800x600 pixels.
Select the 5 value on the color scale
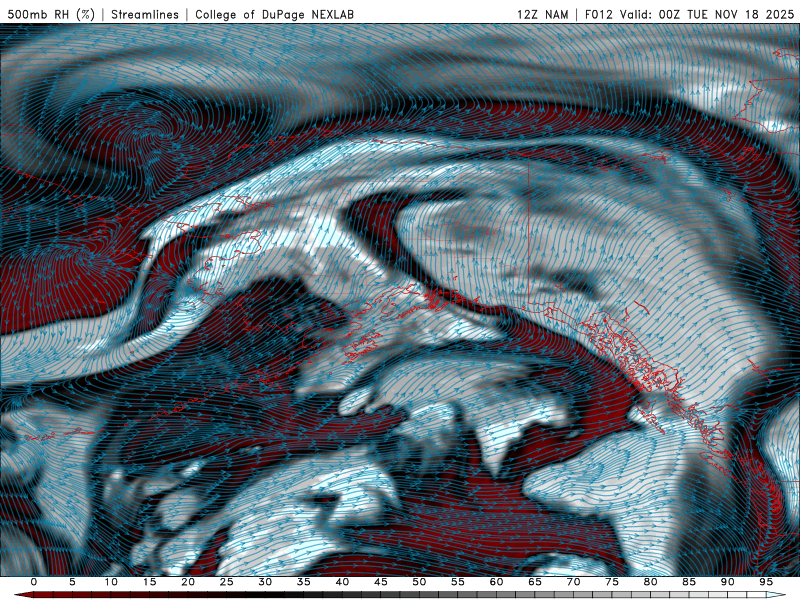72,582
